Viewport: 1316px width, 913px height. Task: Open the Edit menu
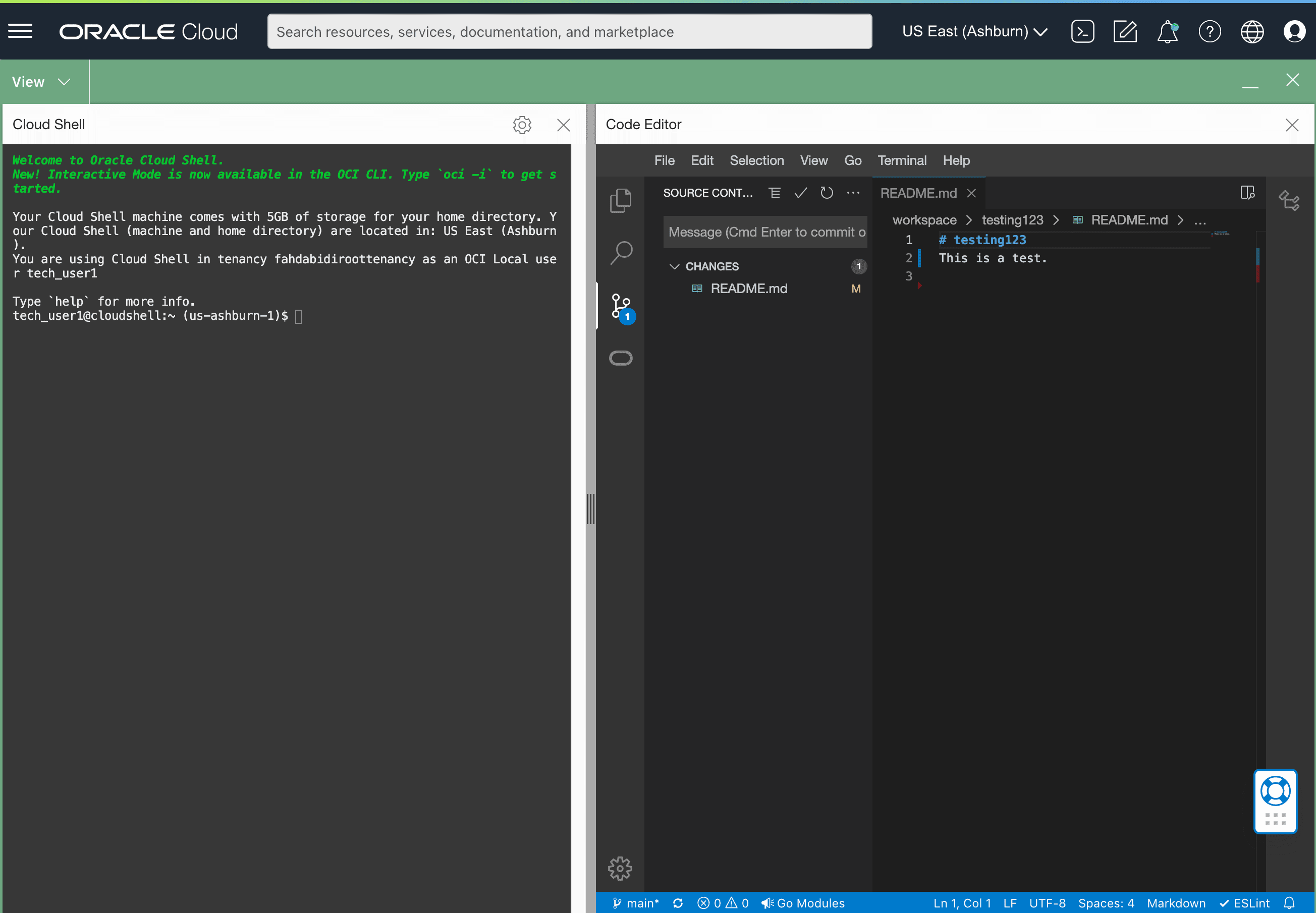(702, 161)
